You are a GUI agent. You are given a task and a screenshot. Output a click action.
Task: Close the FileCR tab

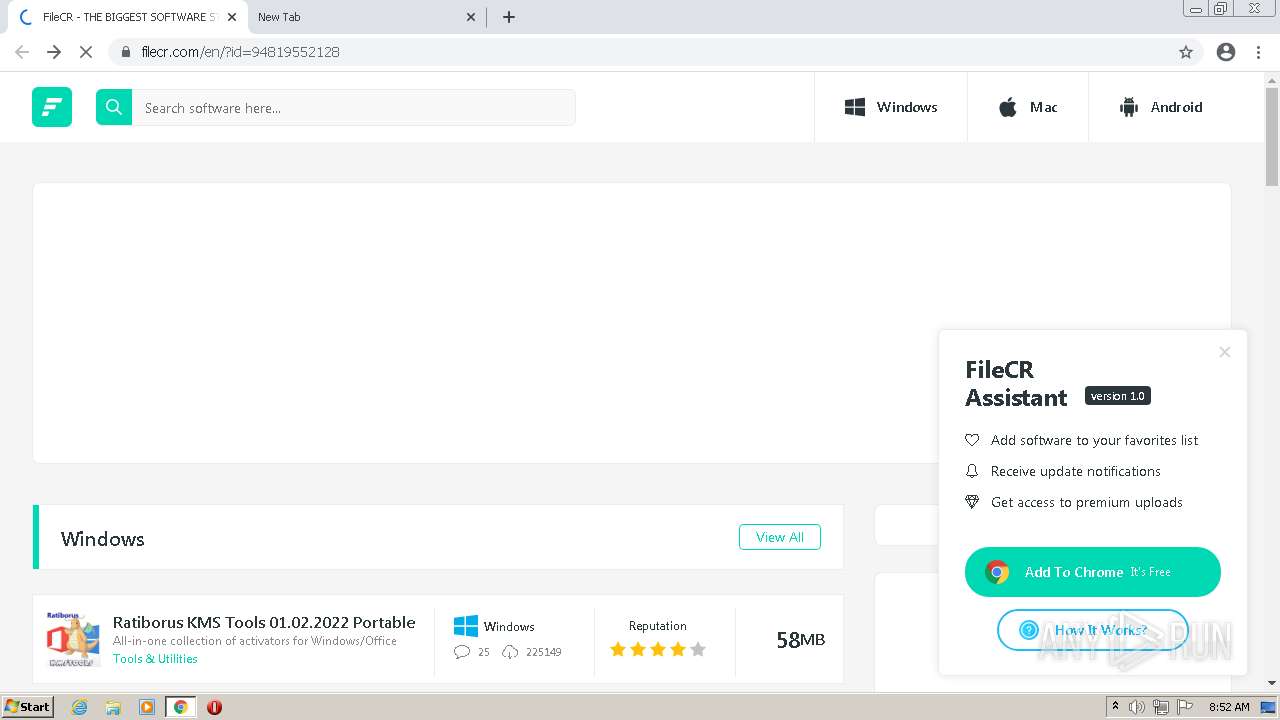[x=232, y=17]
